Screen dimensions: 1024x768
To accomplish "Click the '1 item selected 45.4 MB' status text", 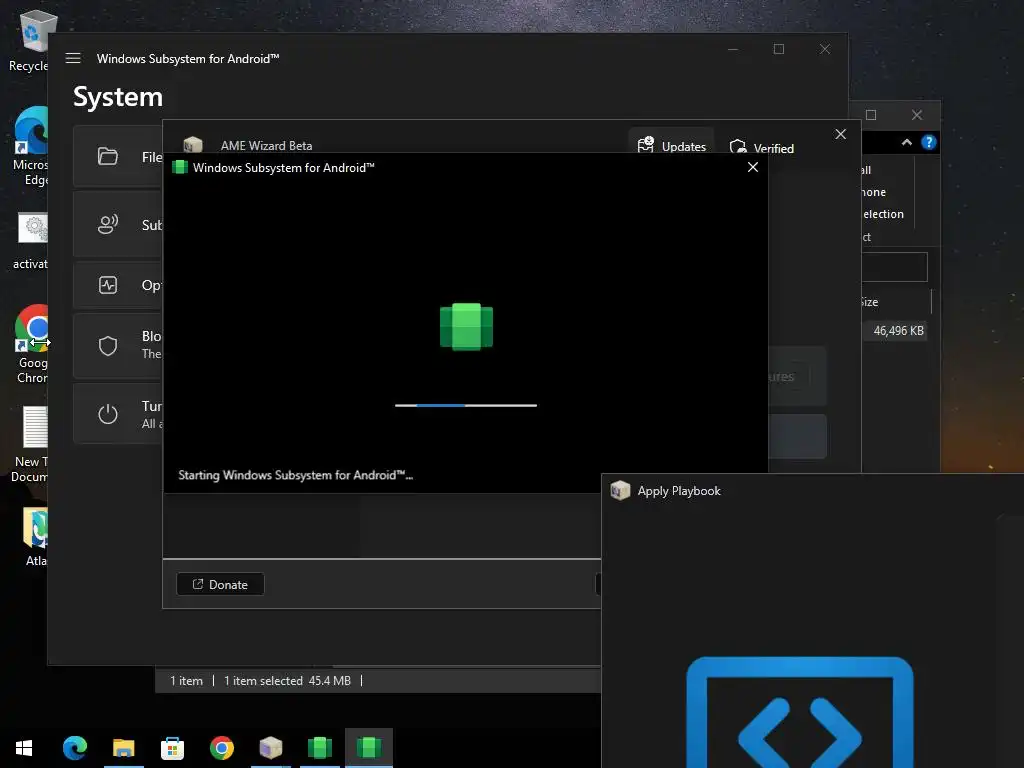I will click(287, 680).
